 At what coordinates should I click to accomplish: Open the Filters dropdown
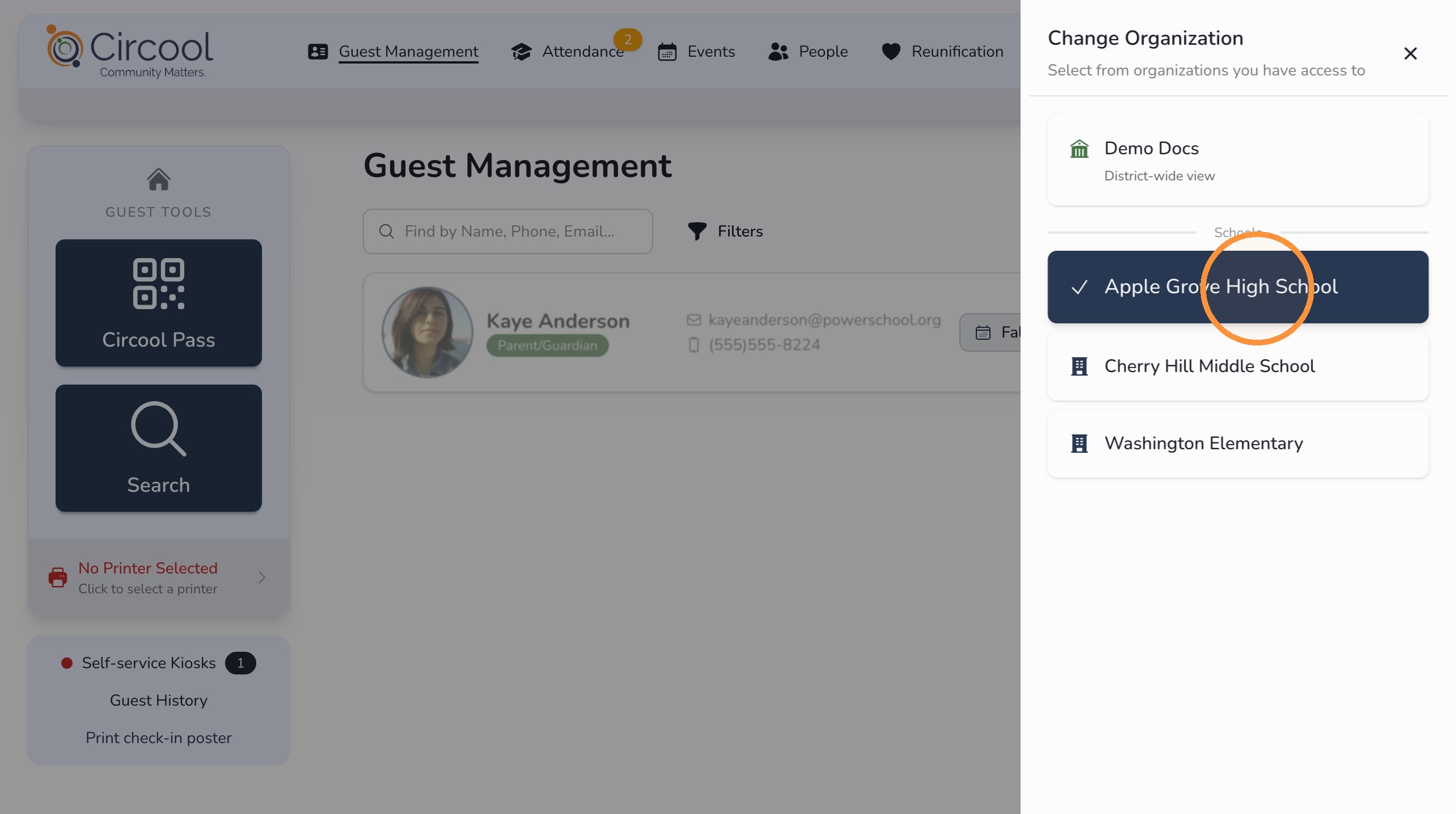[725, 231]
